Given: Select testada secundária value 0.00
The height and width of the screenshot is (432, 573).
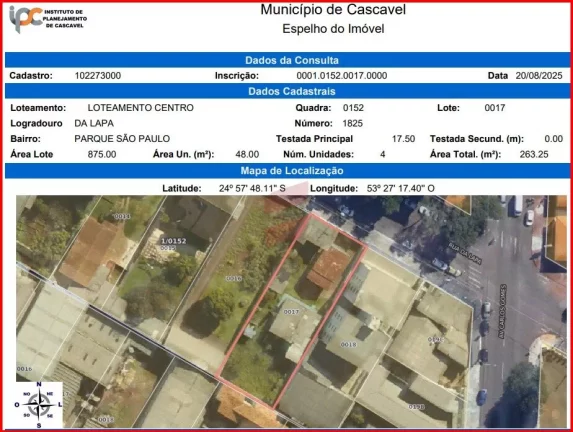Looking at the screenshot, I should 553,139.
